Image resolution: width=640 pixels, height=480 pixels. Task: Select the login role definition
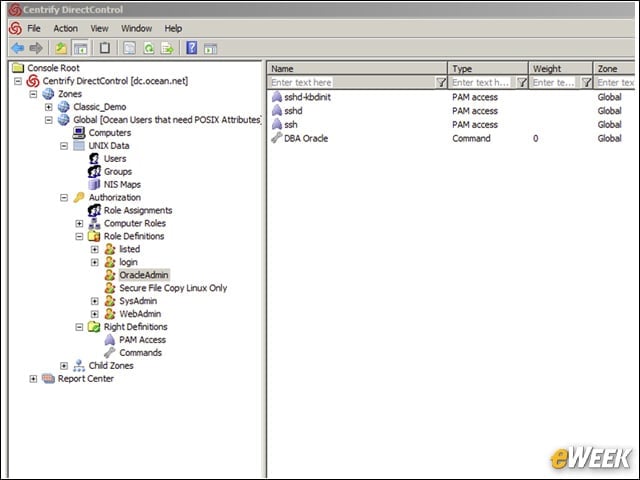tap(128, 262)
